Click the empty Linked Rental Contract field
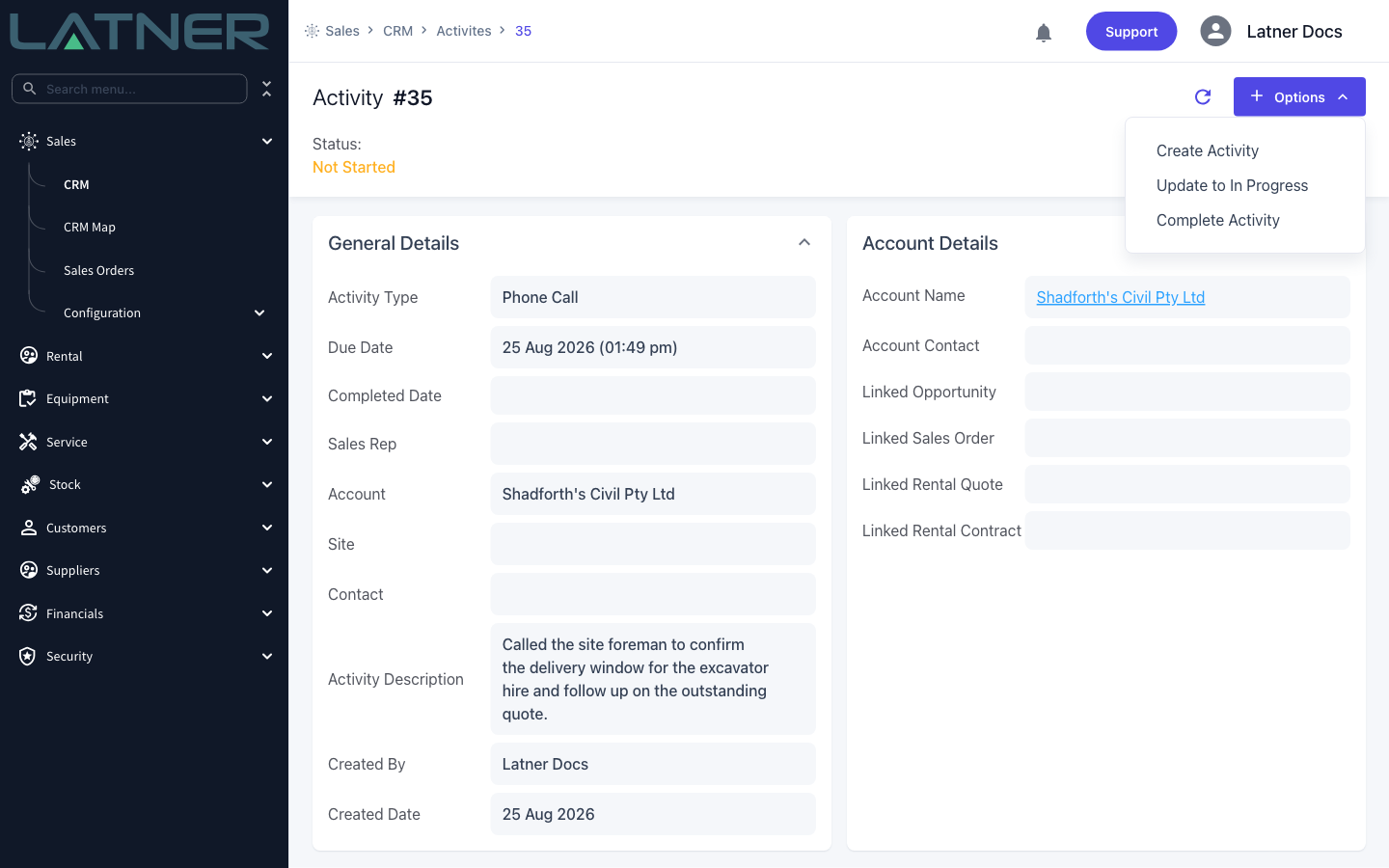The image size is (1389, 868). 1187,530
